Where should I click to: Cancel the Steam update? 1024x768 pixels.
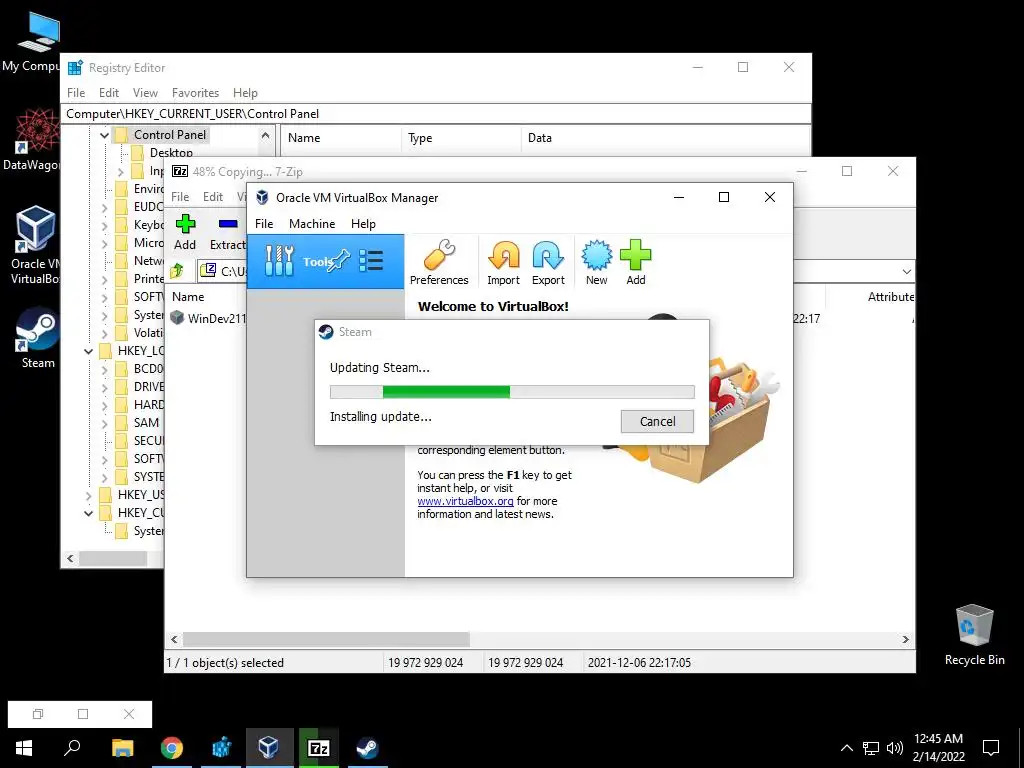[657, 421]
